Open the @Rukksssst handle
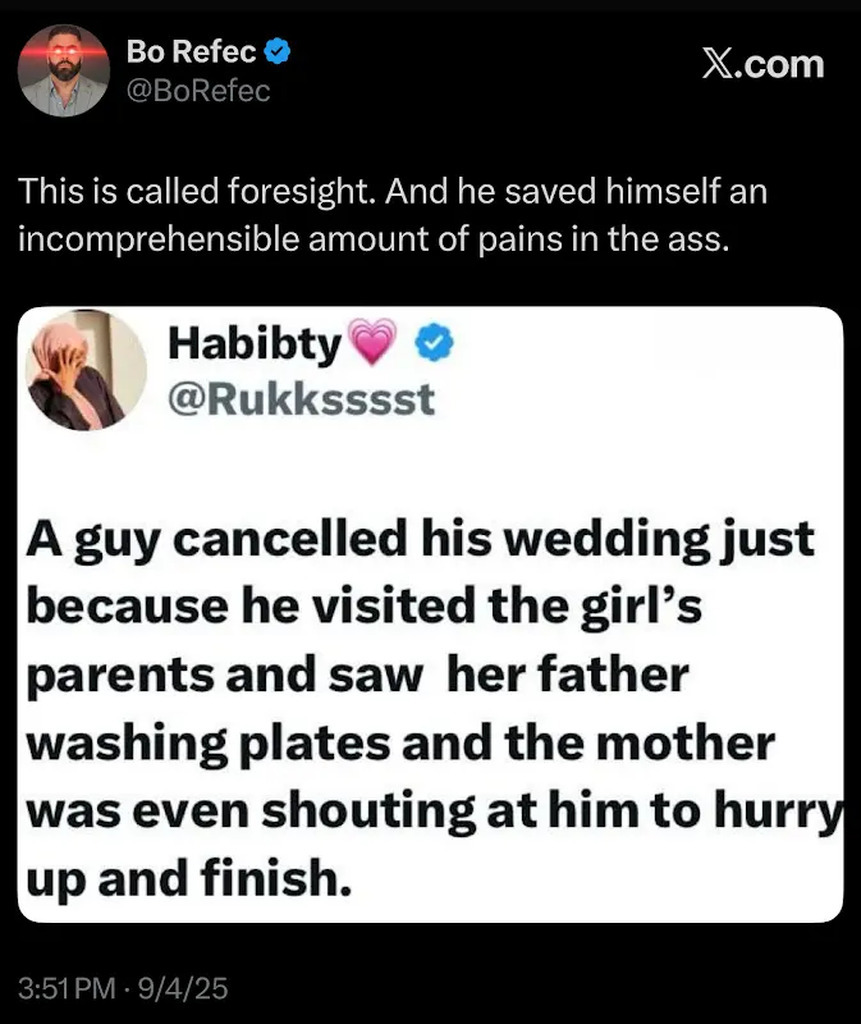Screen dimensions: 861x1024 (300, 398)
